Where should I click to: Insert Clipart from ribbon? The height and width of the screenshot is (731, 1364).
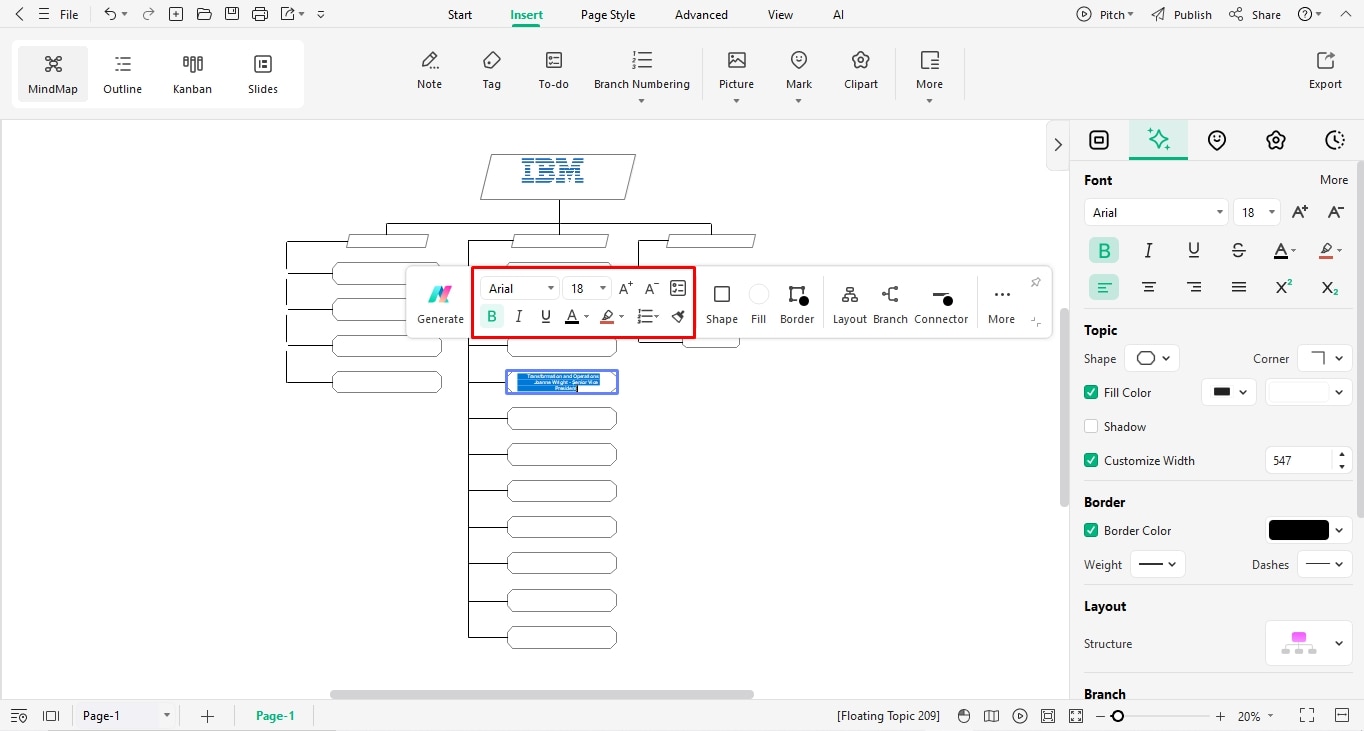861,71
